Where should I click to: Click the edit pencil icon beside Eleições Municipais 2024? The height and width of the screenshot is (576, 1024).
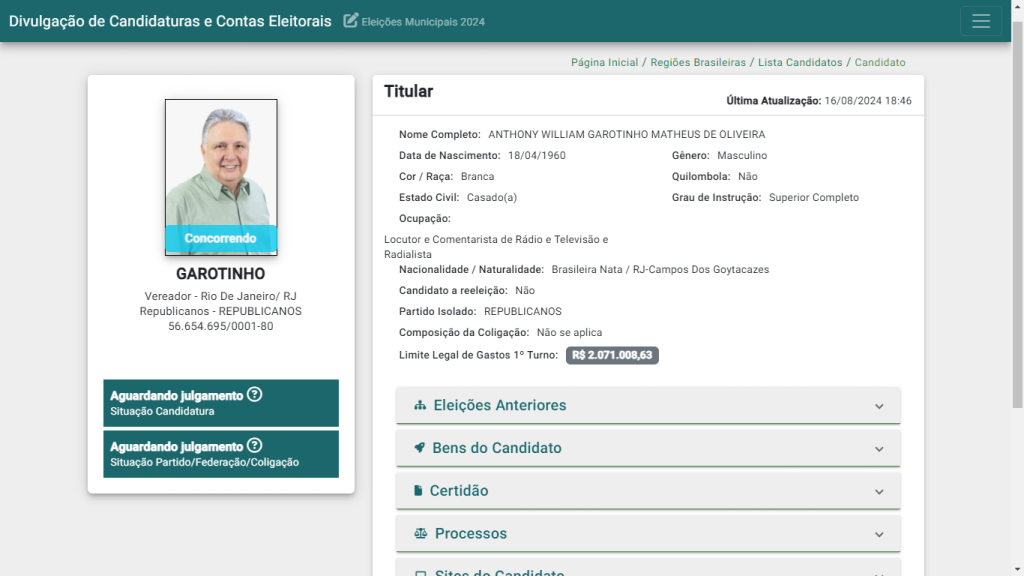pos(351,20)
